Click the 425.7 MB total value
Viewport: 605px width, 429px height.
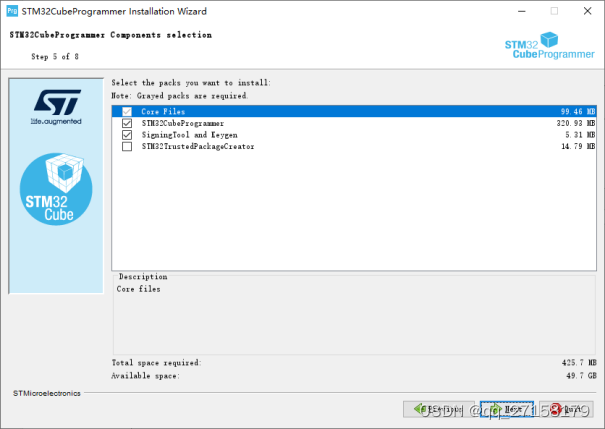coord(579,363)
